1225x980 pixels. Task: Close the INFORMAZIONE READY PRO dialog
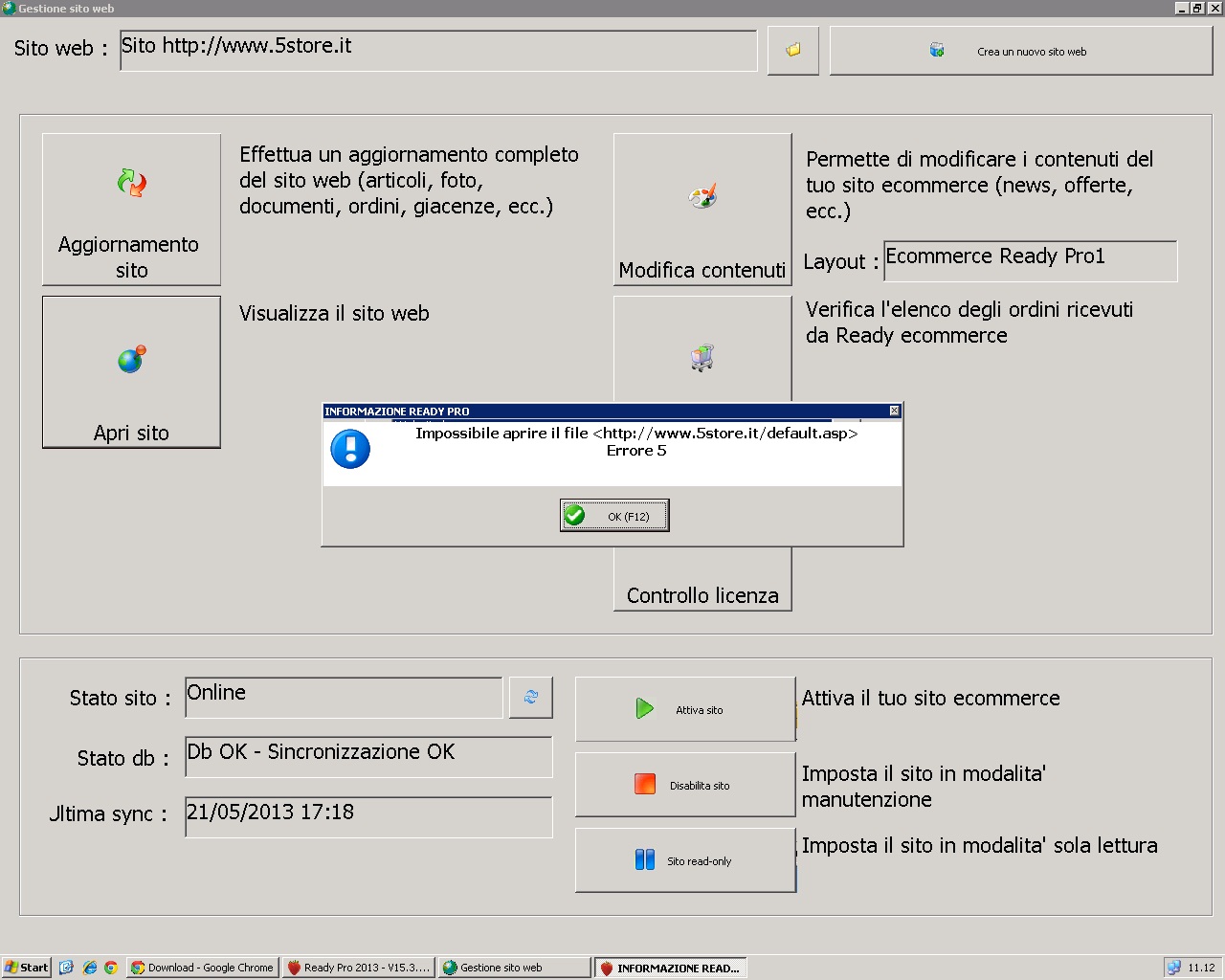(895, 411)
